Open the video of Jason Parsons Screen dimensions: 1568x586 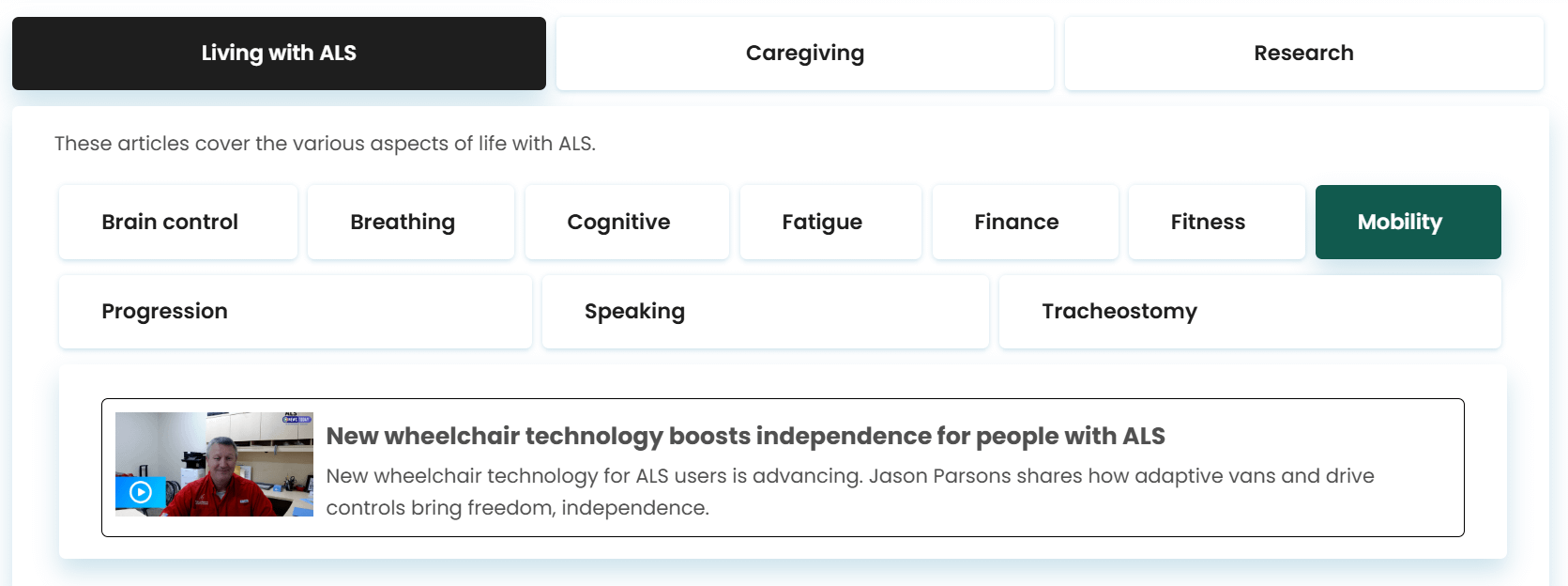214,463
